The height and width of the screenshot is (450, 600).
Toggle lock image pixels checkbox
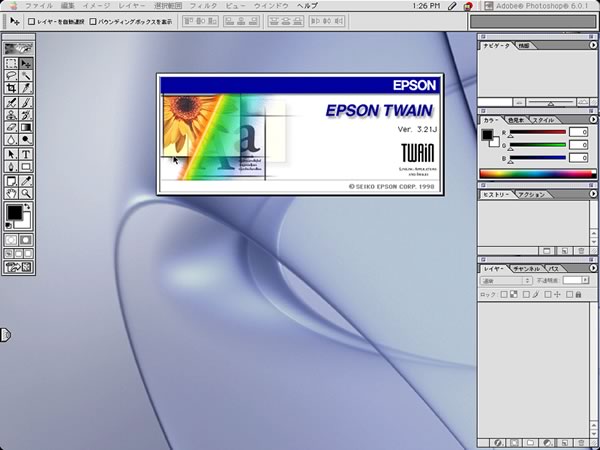coord(526,294)
